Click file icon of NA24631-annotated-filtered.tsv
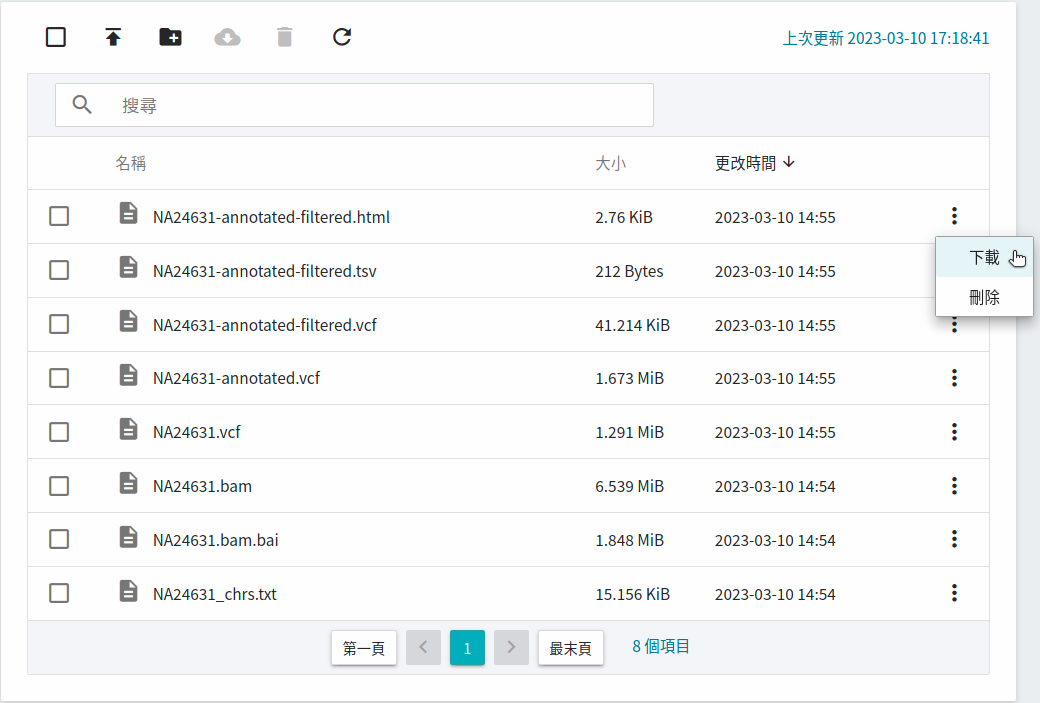This screenshot has width=1040, height=703. pos(129,267)
